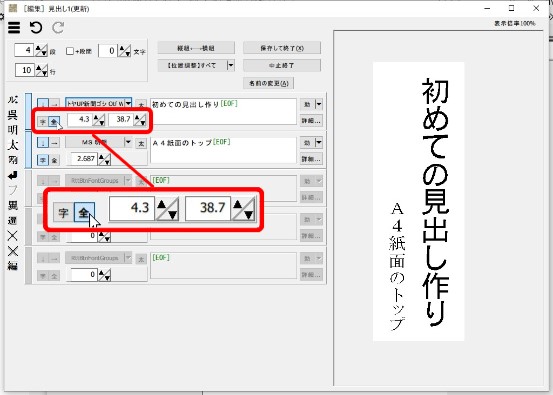Click the stepper beside the 38.7 field
Image resolution: width=553 pixels, height=395 pixels.
(x=140, y=120)
